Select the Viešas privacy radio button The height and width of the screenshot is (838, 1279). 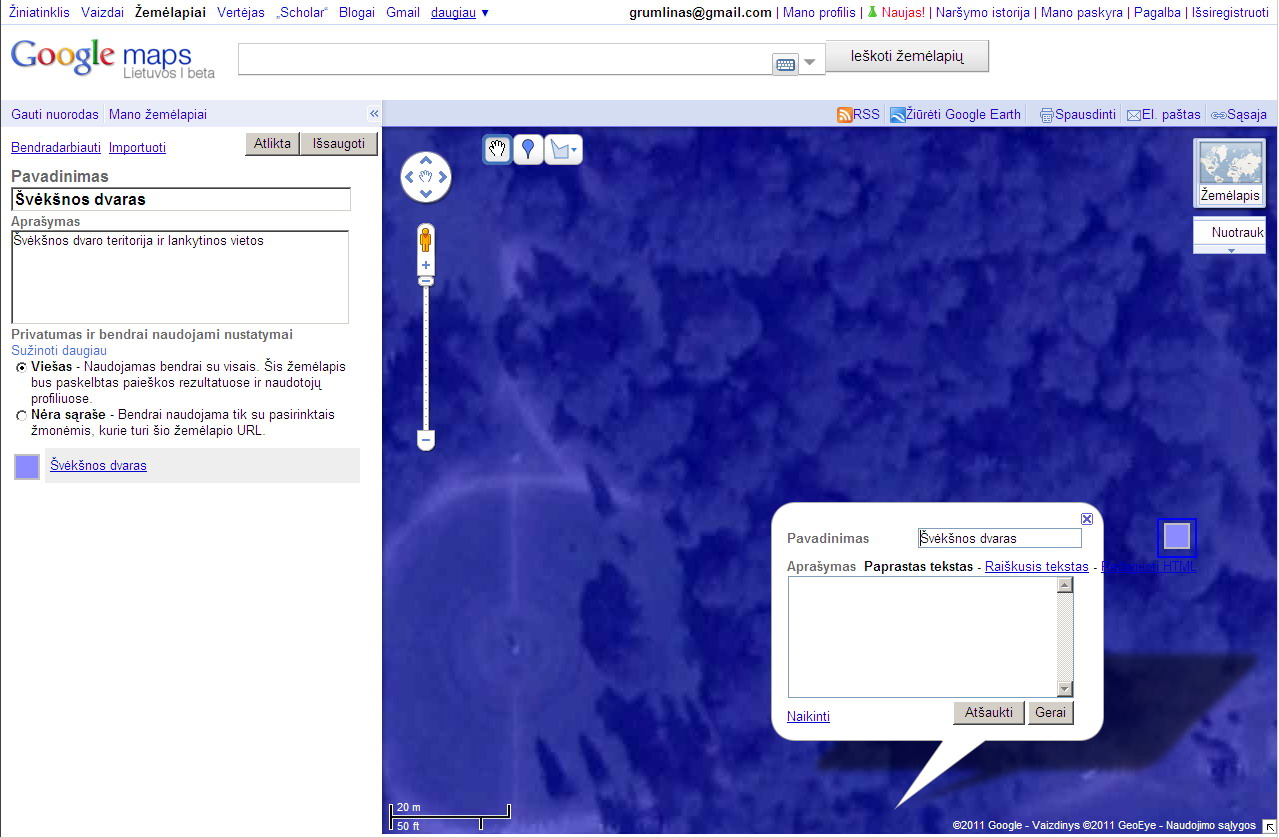point(21,367)
